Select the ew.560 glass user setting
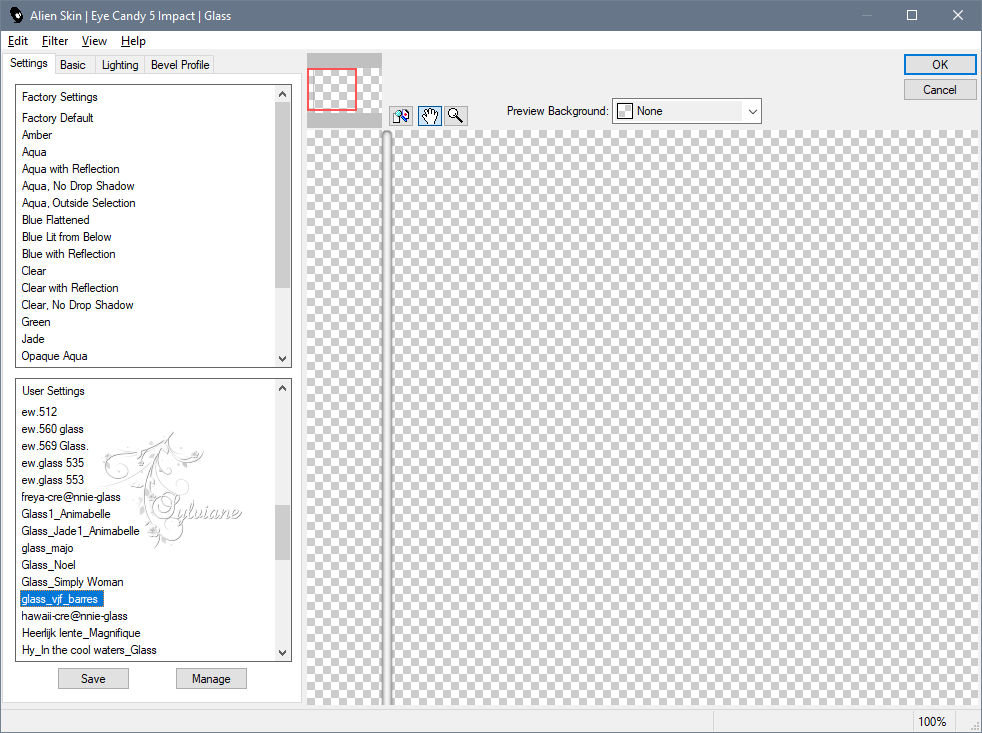This screenshot has width=982, height=733. pos(52,429)
